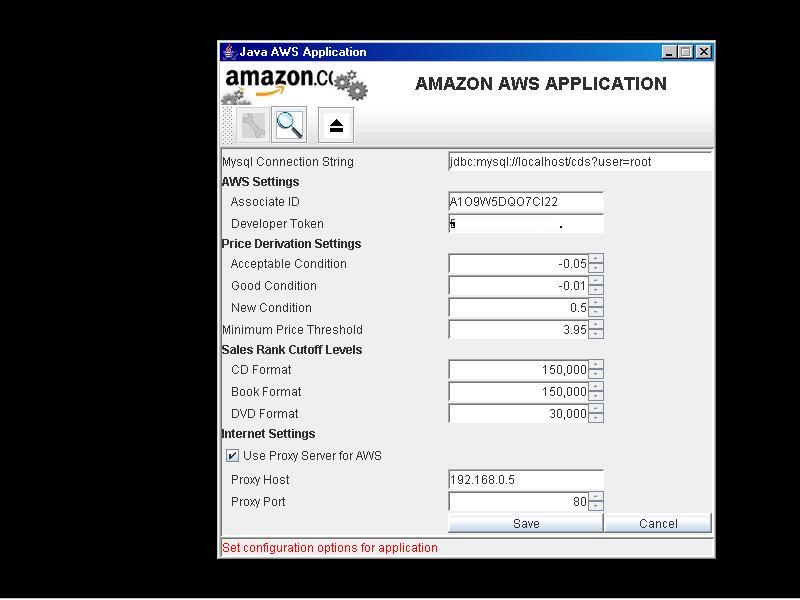Viewport: 800px width, 600px height.
Task: Toggle Use Proxy Server for AWS checkbox
Action: 232,456
